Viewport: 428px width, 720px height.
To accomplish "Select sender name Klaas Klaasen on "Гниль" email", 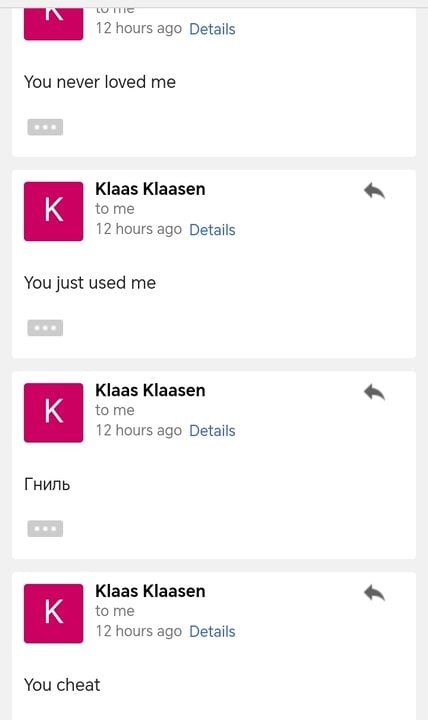I will (150, 390).
